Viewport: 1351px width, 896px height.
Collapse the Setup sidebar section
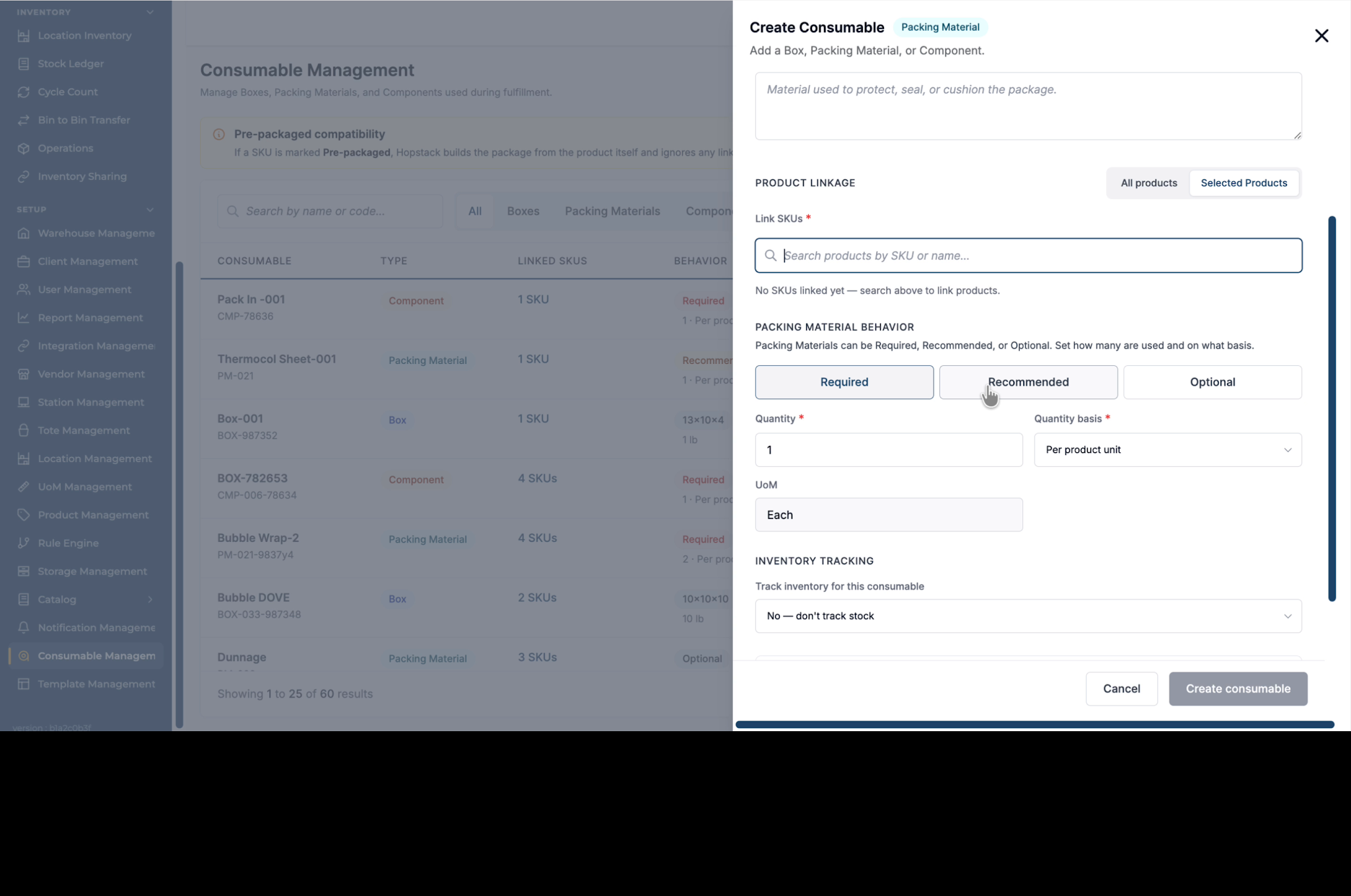point(150,210)
